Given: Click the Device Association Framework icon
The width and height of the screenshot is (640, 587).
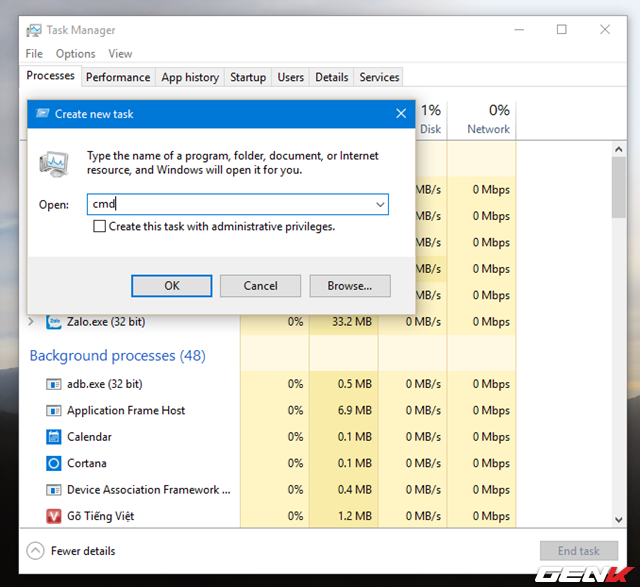Looking at the screenshot, I should (x=54, y=490).
